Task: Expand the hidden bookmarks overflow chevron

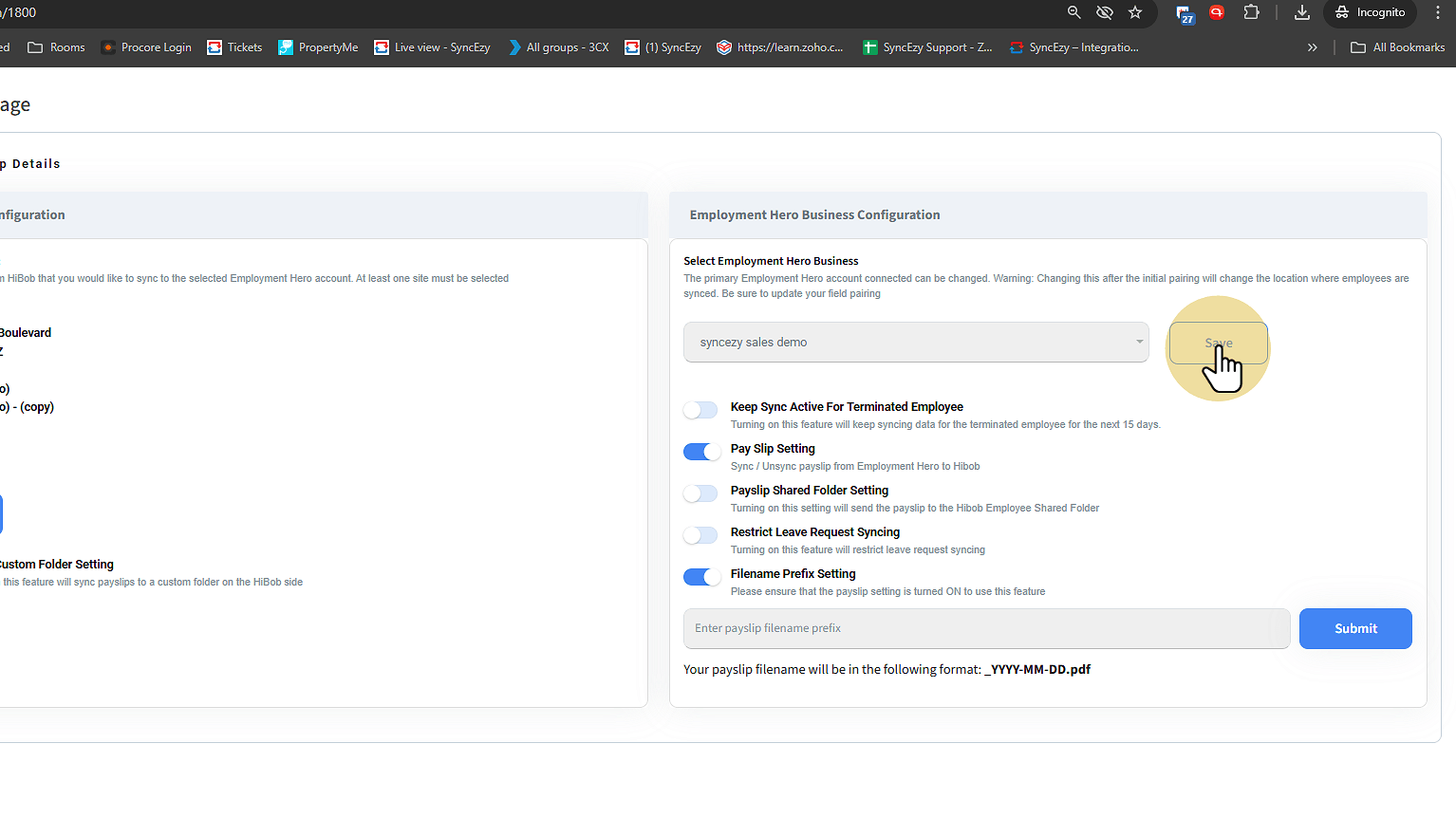Action: (x=1312, y=47)
